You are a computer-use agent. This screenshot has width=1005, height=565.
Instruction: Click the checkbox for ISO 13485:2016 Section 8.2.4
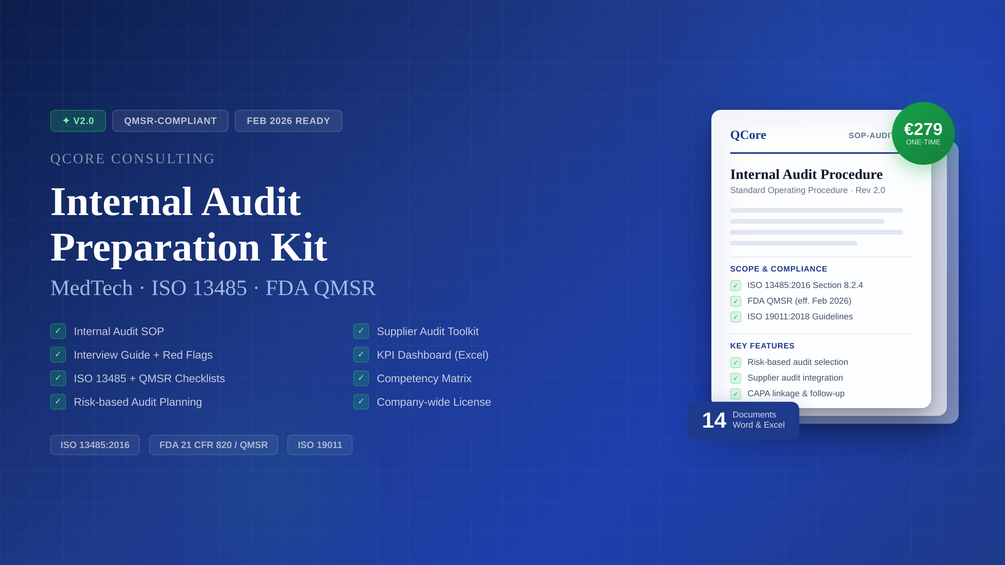[x=736, y=286]
